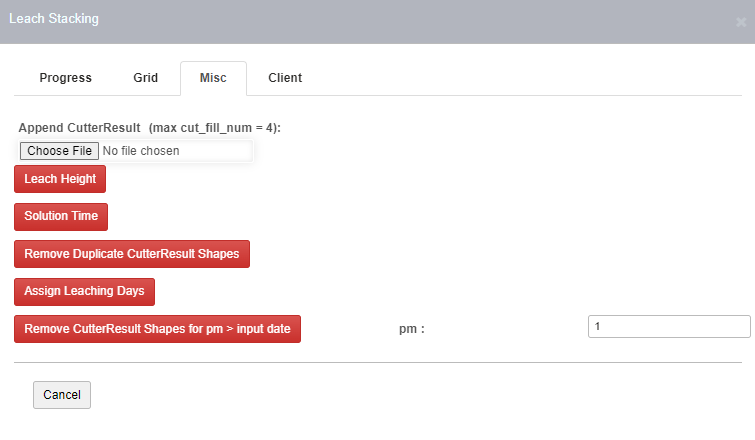Go to the Client tab

(x=285, y=78)
